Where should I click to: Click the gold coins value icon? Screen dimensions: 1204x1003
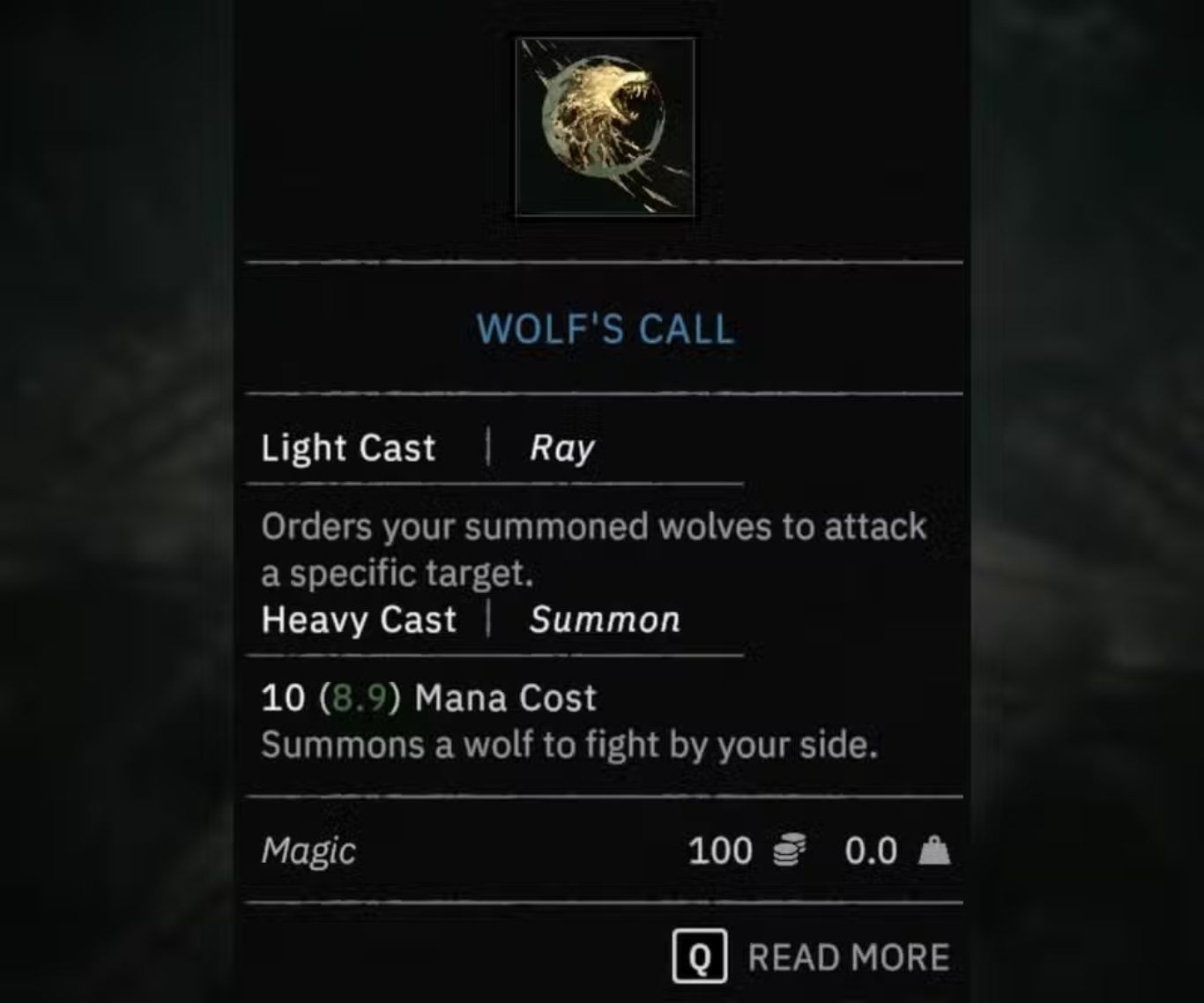pos(789,851)
